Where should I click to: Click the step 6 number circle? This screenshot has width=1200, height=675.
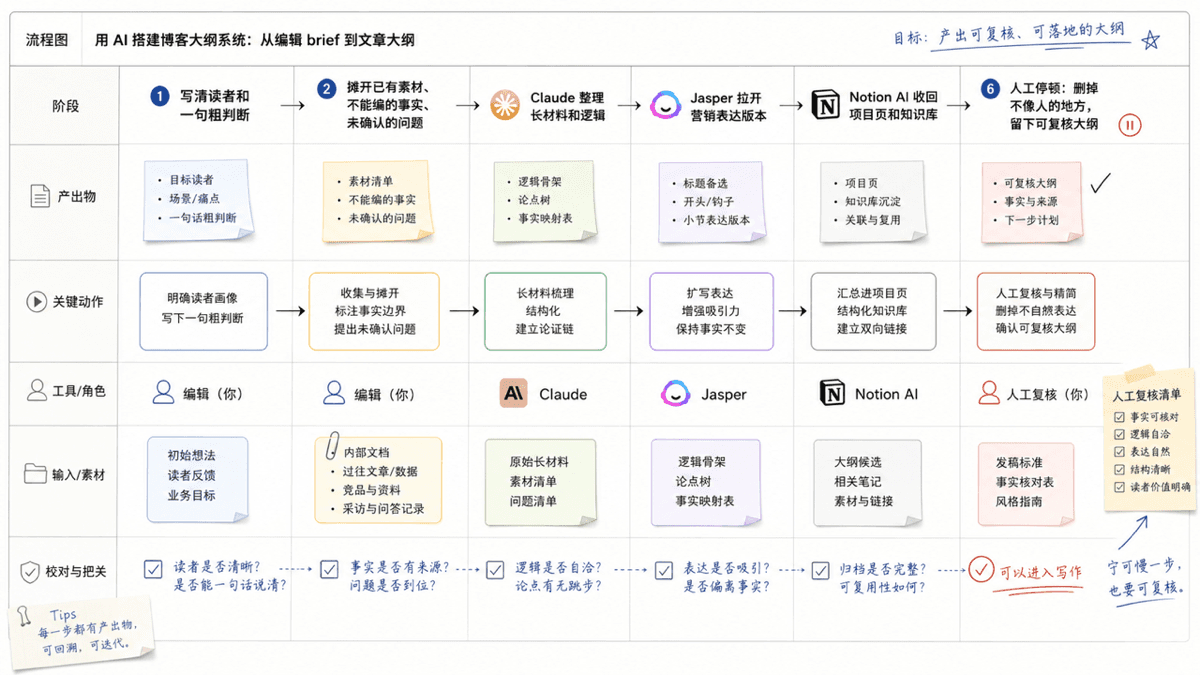tap(990, 89)
